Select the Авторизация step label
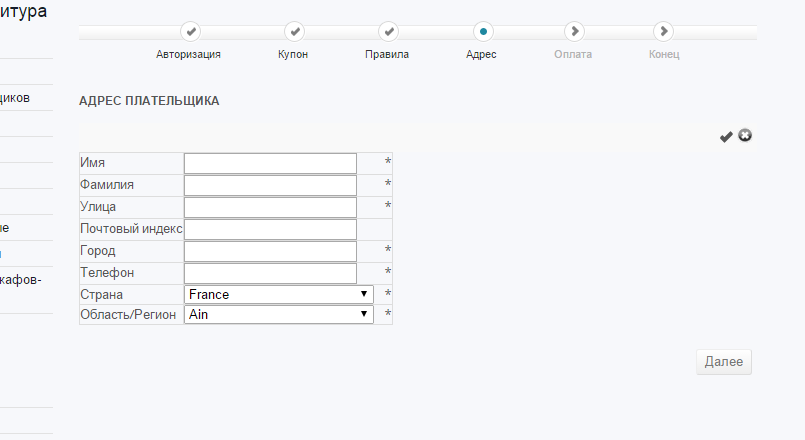805x440 pixels. point(189,54)
